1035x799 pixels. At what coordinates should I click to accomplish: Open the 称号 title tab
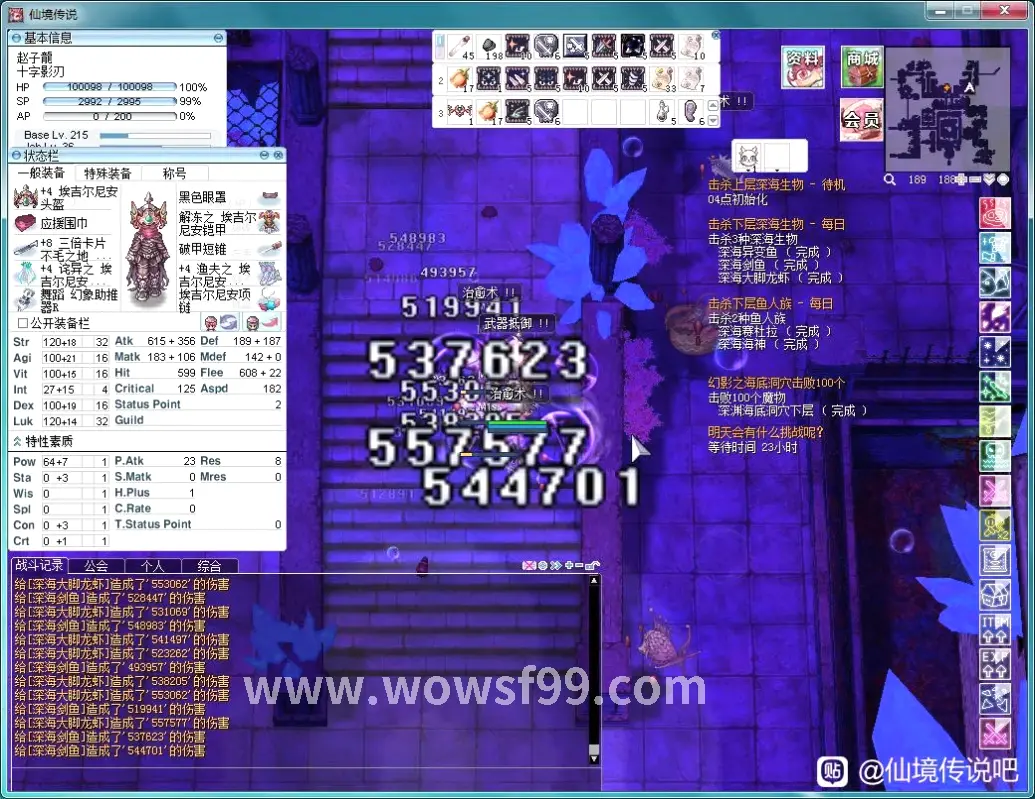[174, 173]
